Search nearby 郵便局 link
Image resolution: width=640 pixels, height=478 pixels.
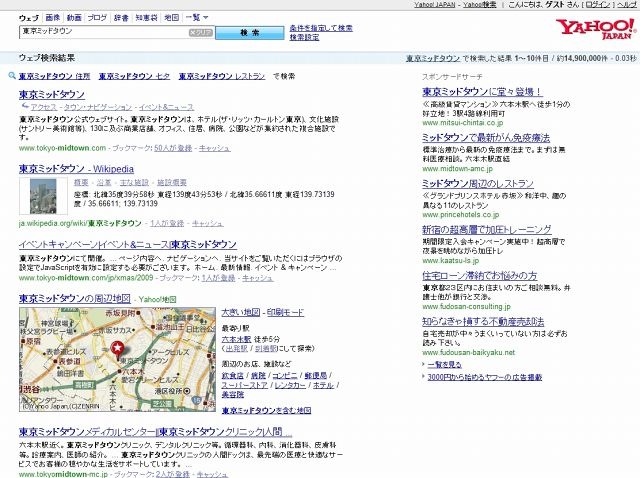click(316, 375)
